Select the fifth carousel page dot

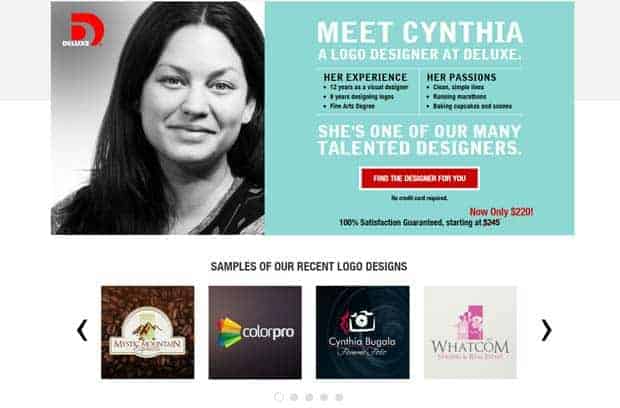click(339, 397)
